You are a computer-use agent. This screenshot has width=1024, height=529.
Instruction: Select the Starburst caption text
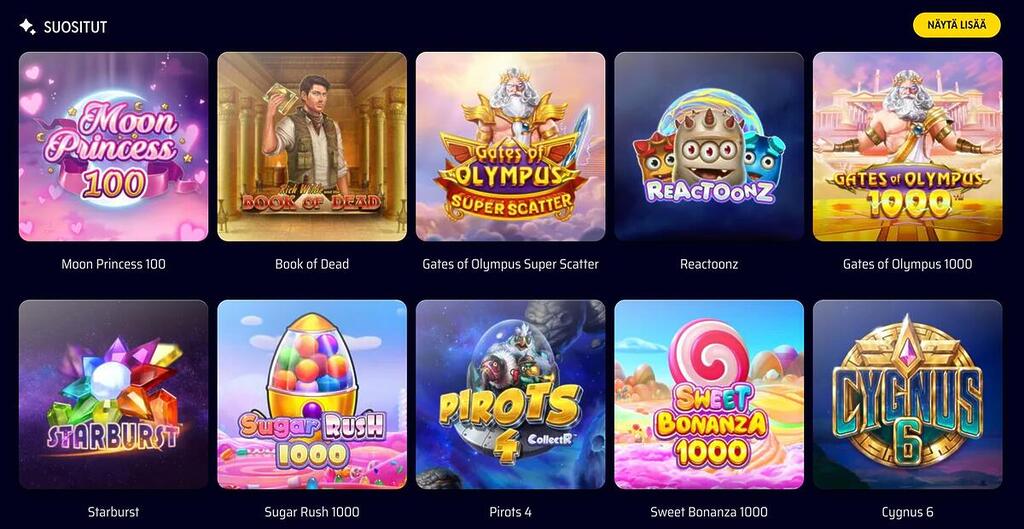point(114,512)
